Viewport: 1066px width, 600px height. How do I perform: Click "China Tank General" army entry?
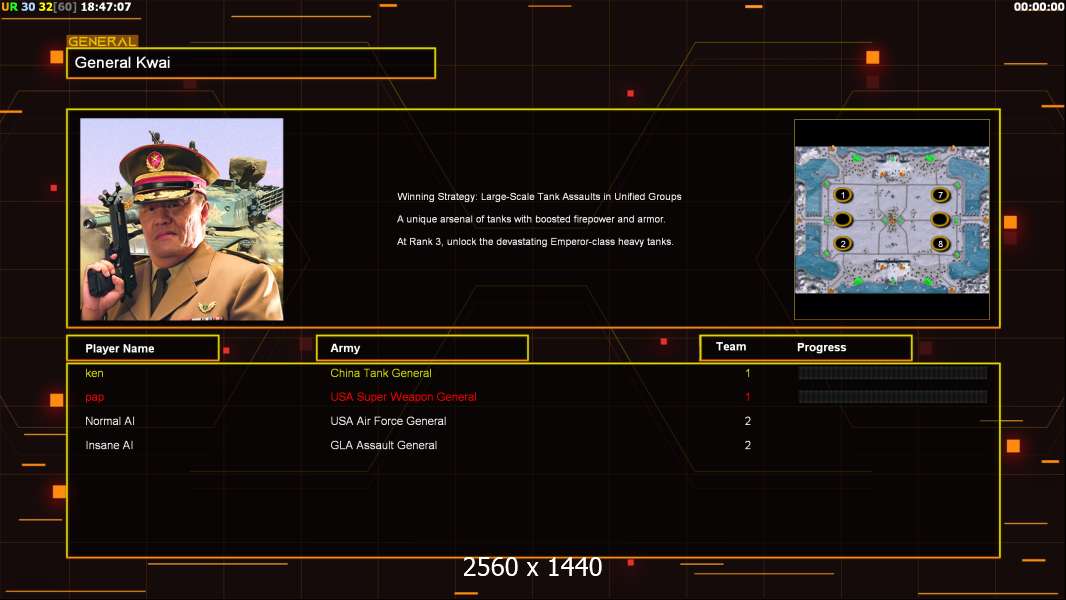[381, 373]
